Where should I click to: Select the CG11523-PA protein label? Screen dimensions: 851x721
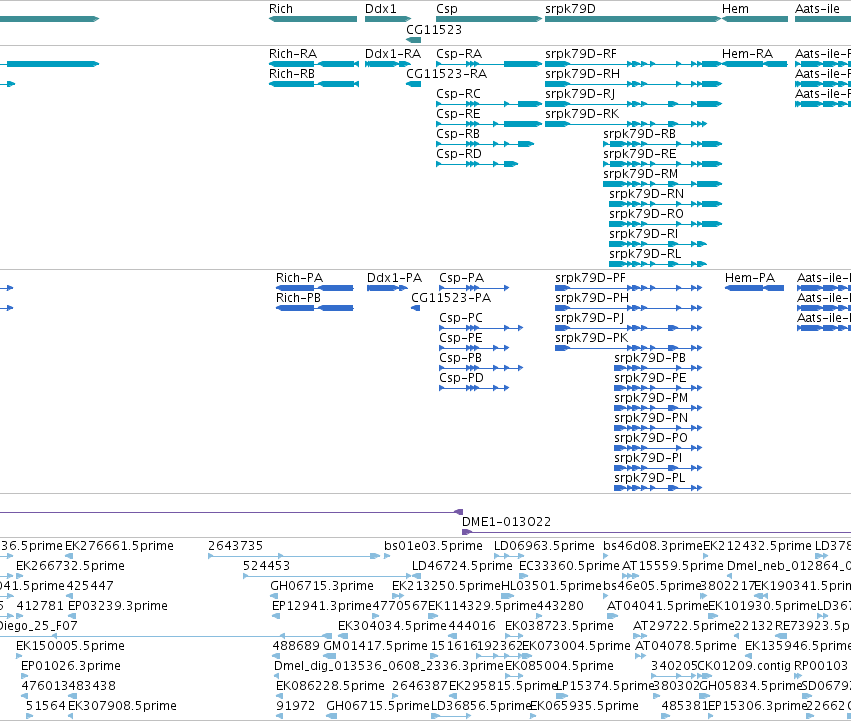click(451, 298)
